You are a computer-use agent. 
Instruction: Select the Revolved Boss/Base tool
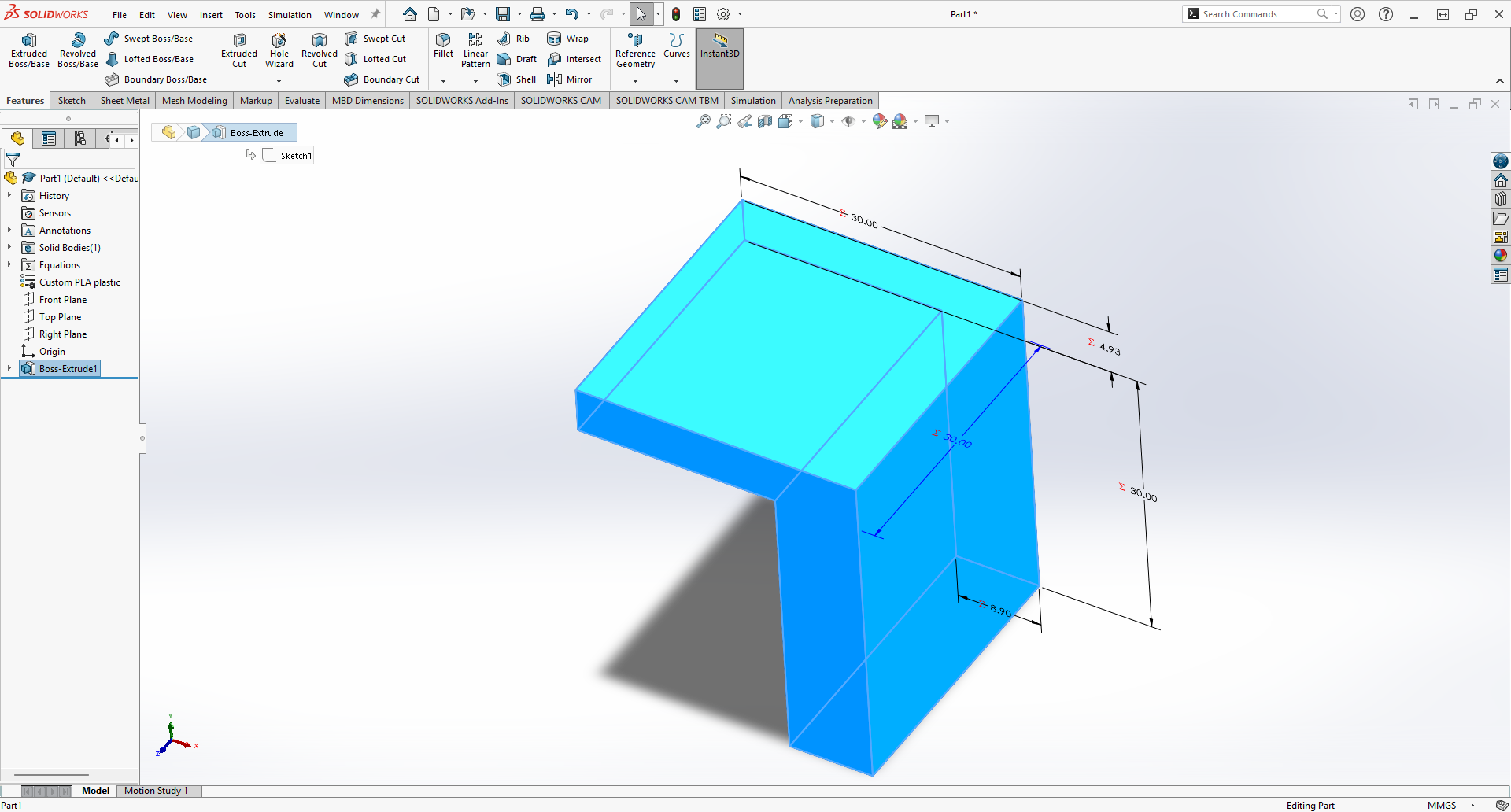coord(78,50)
